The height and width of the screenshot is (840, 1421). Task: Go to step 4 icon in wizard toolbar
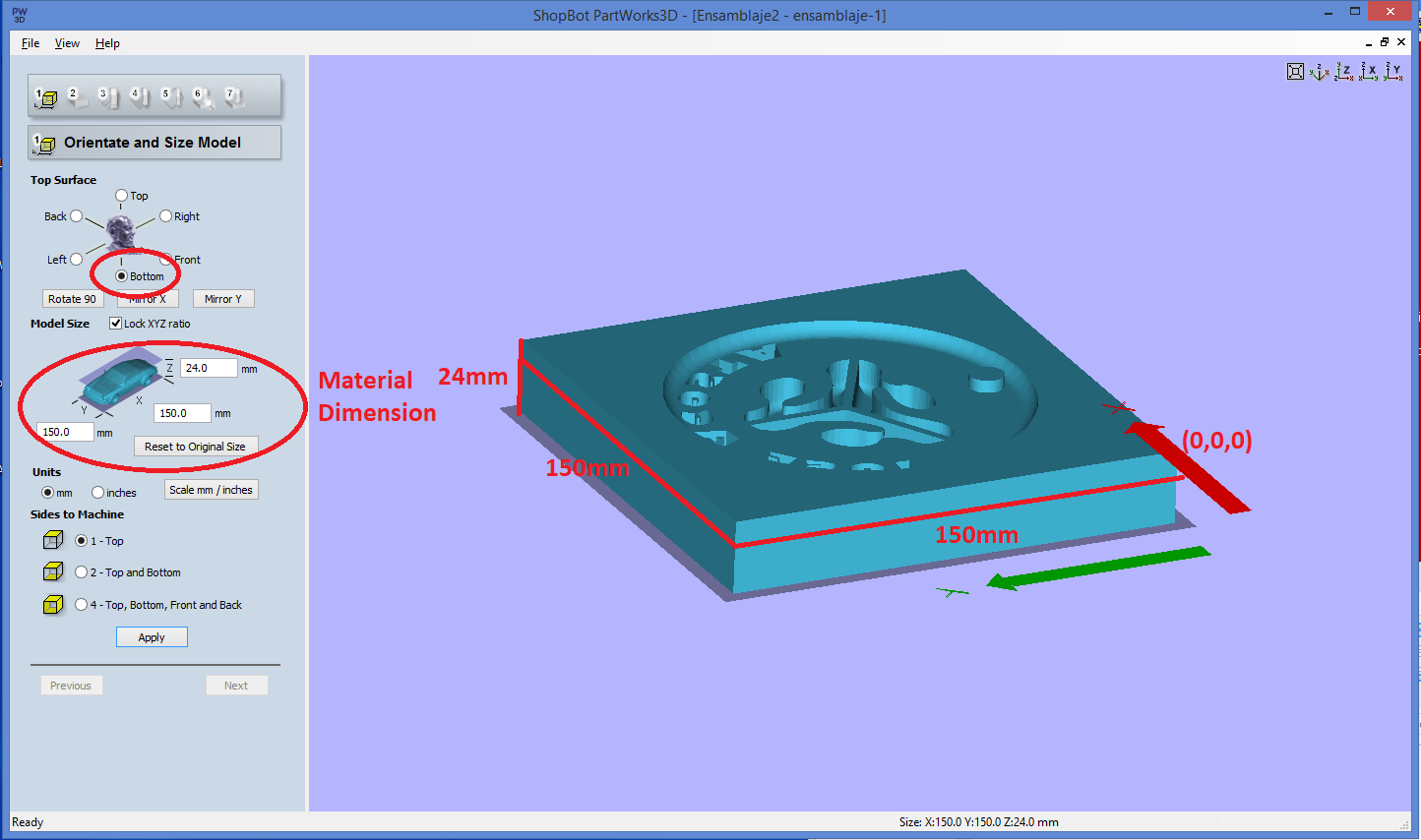pos(140,96)
